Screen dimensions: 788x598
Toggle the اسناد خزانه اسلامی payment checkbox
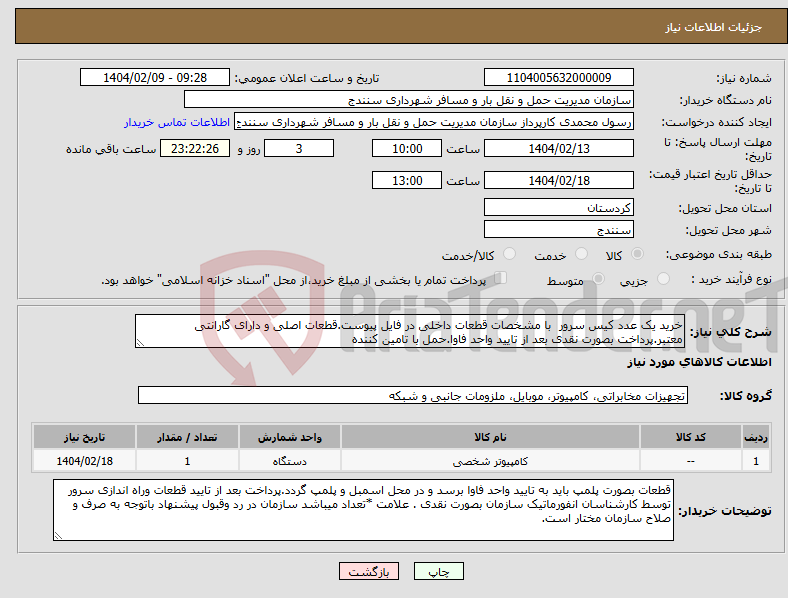[500, 278]
